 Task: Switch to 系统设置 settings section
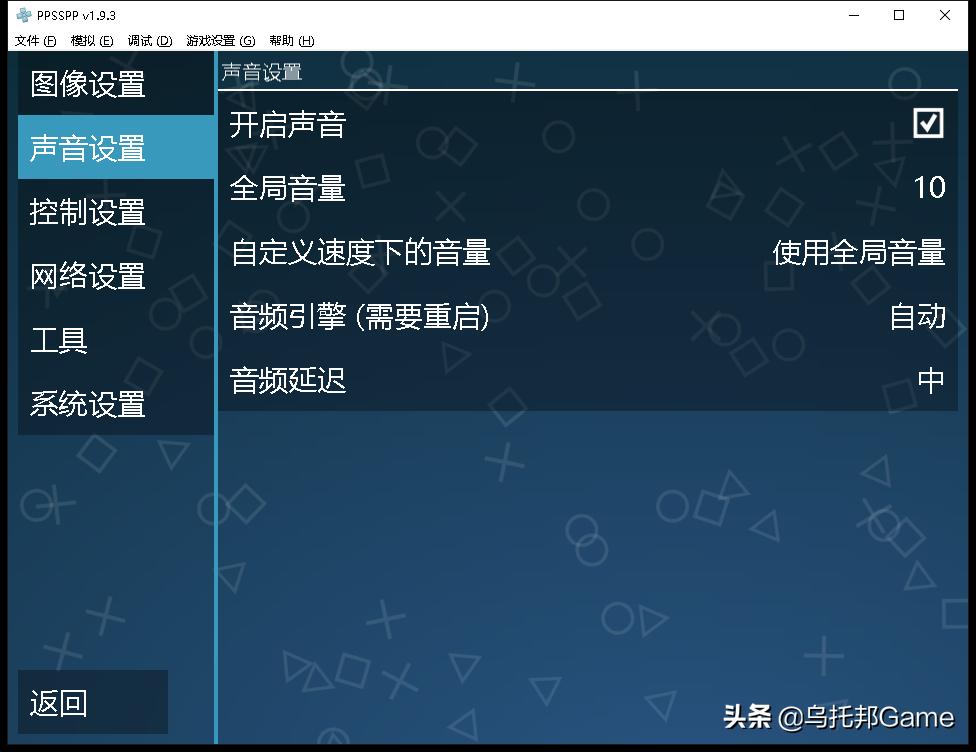[x=90, y=404]
